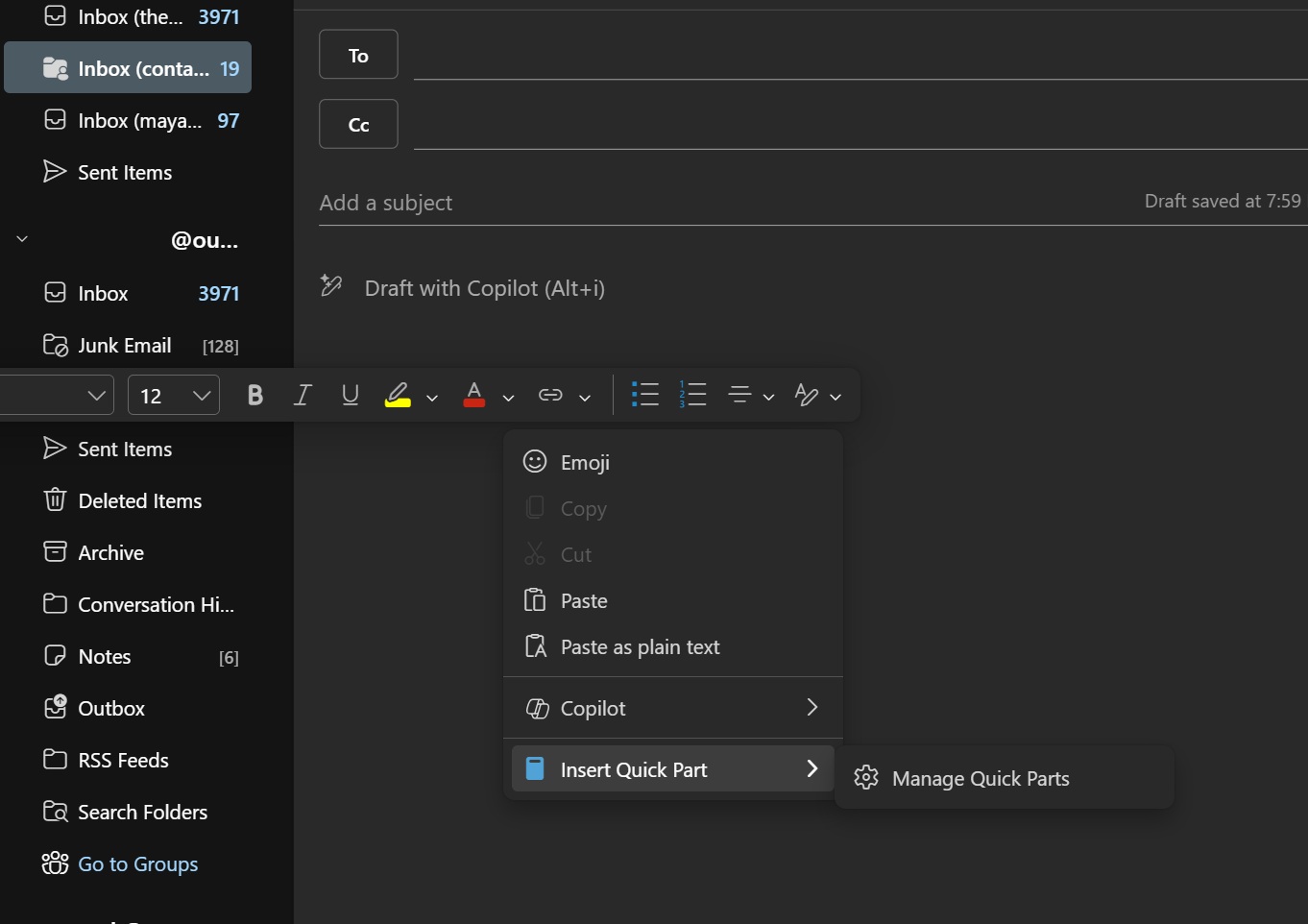The height and width of the screenshot is (924, 1308).
Task: Click the Outbox tray icon
Action: coord(55,706)
